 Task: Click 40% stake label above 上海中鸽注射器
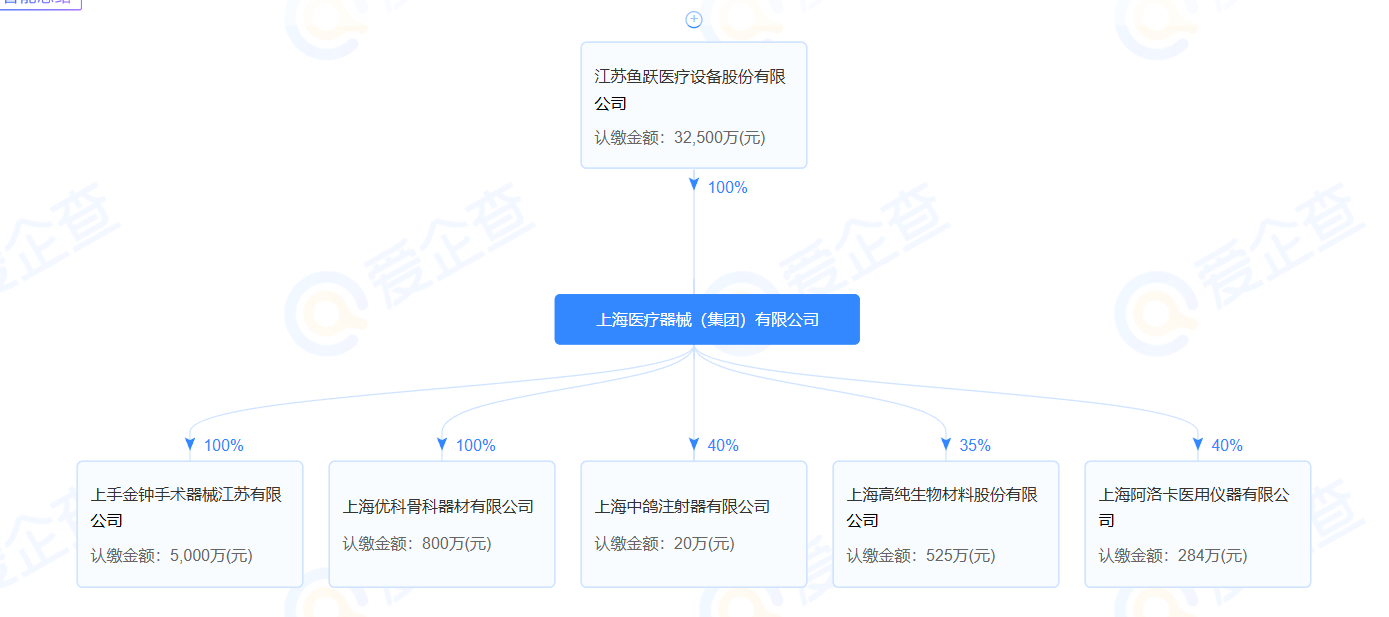tap(723, 446)
